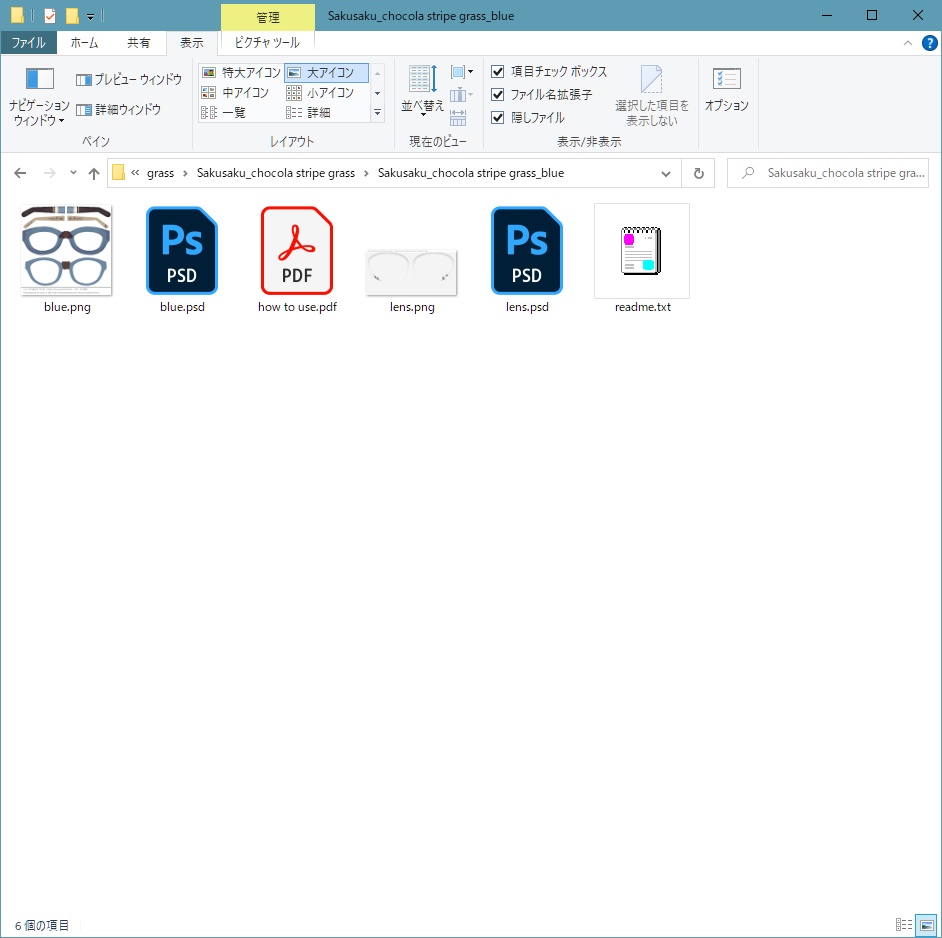Switch to details view in status bar

pos(904,925)
